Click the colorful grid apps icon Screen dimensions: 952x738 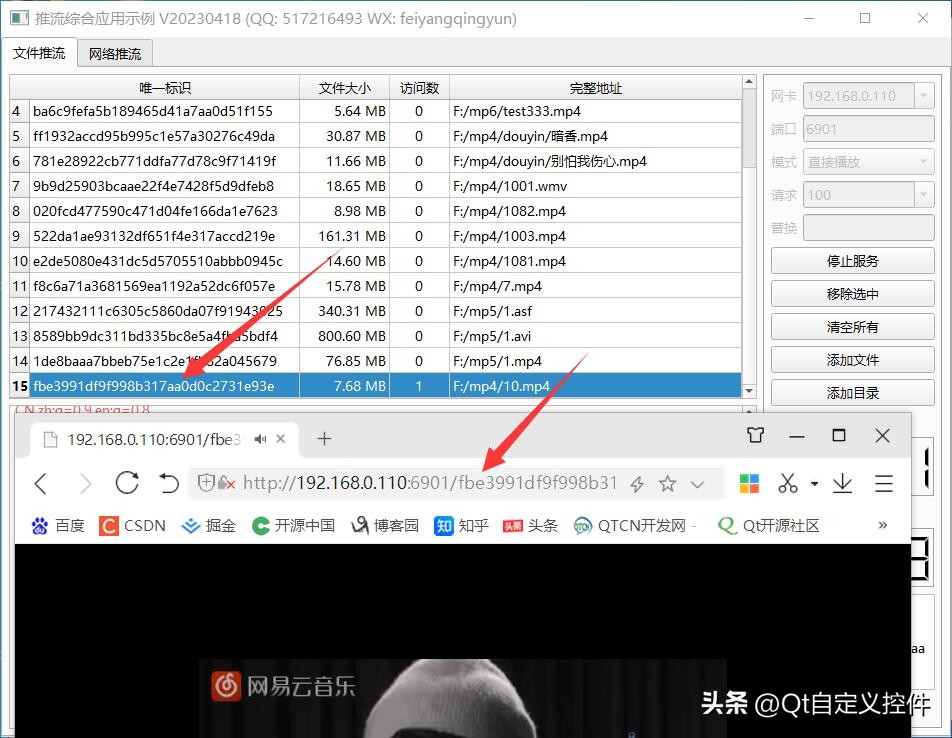(x=748, y=484)
